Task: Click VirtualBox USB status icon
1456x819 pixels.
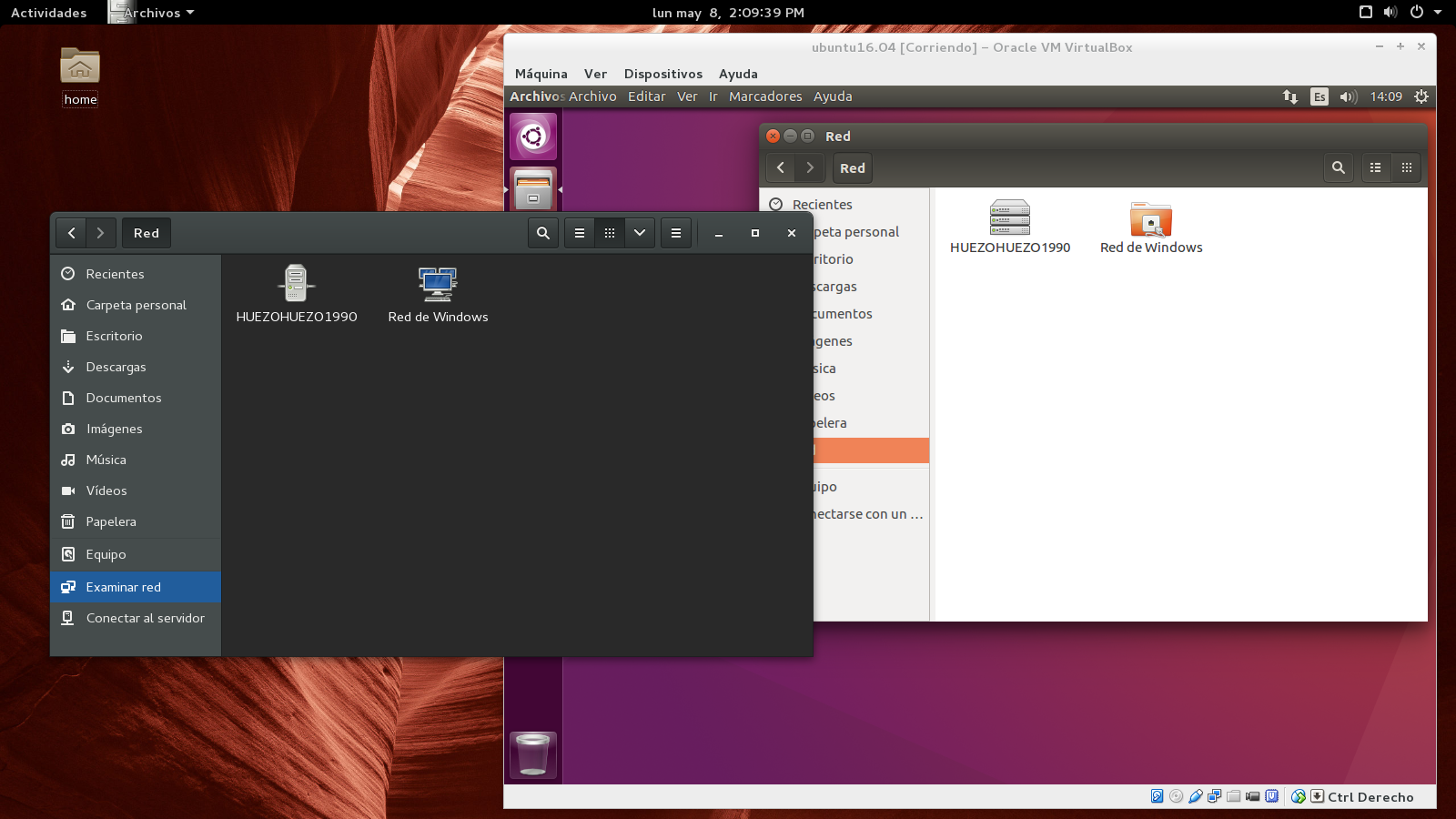Action: click(1196, 796)
